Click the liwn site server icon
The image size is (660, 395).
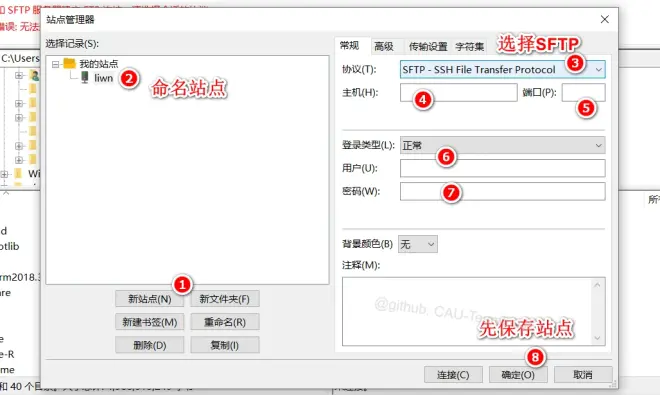[85, 77]
